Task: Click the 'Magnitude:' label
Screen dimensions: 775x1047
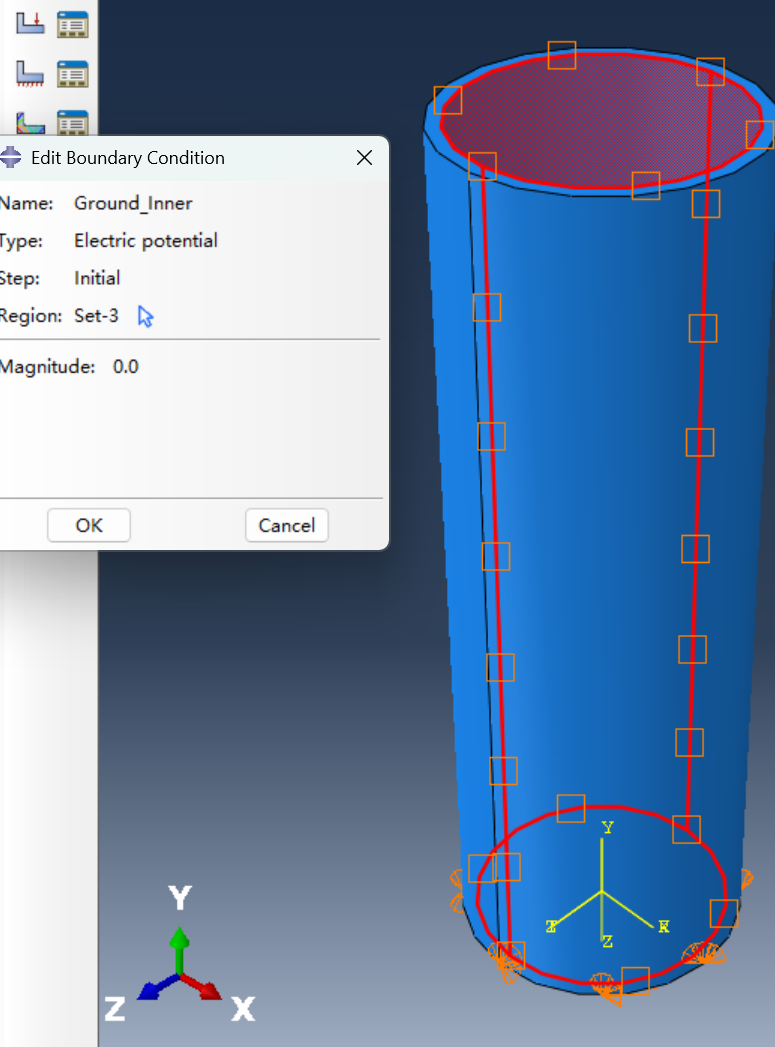Action: [x=47, y=367]
